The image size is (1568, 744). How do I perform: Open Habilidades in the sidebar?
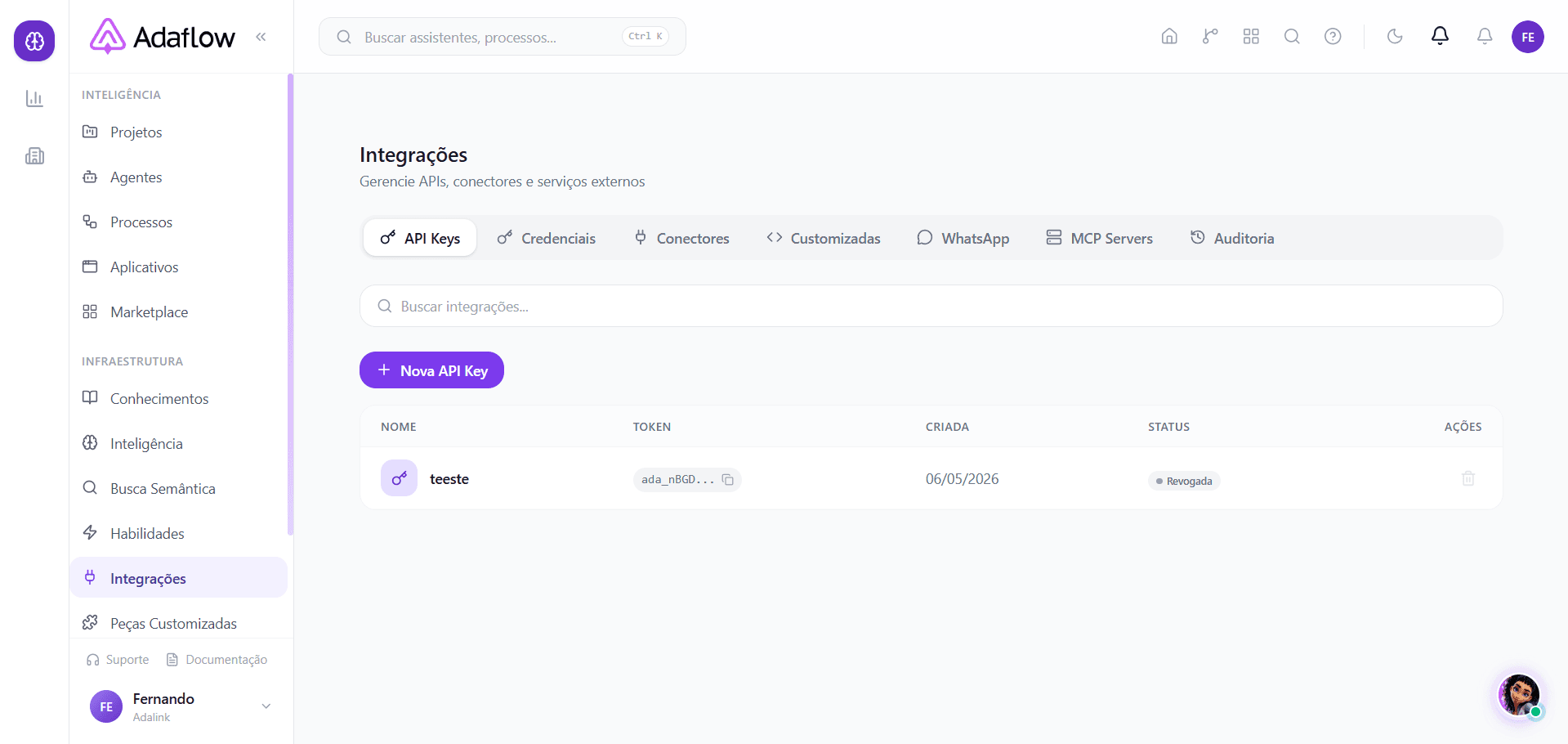178,534
